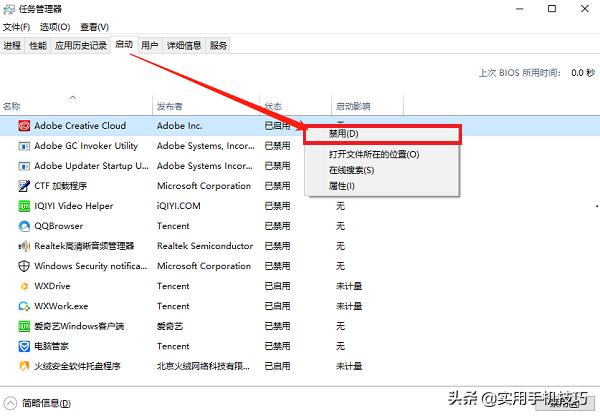
Task: Click the IQIYI Video Helper icon
Action: pyautogui.click(x=24, y=206)
